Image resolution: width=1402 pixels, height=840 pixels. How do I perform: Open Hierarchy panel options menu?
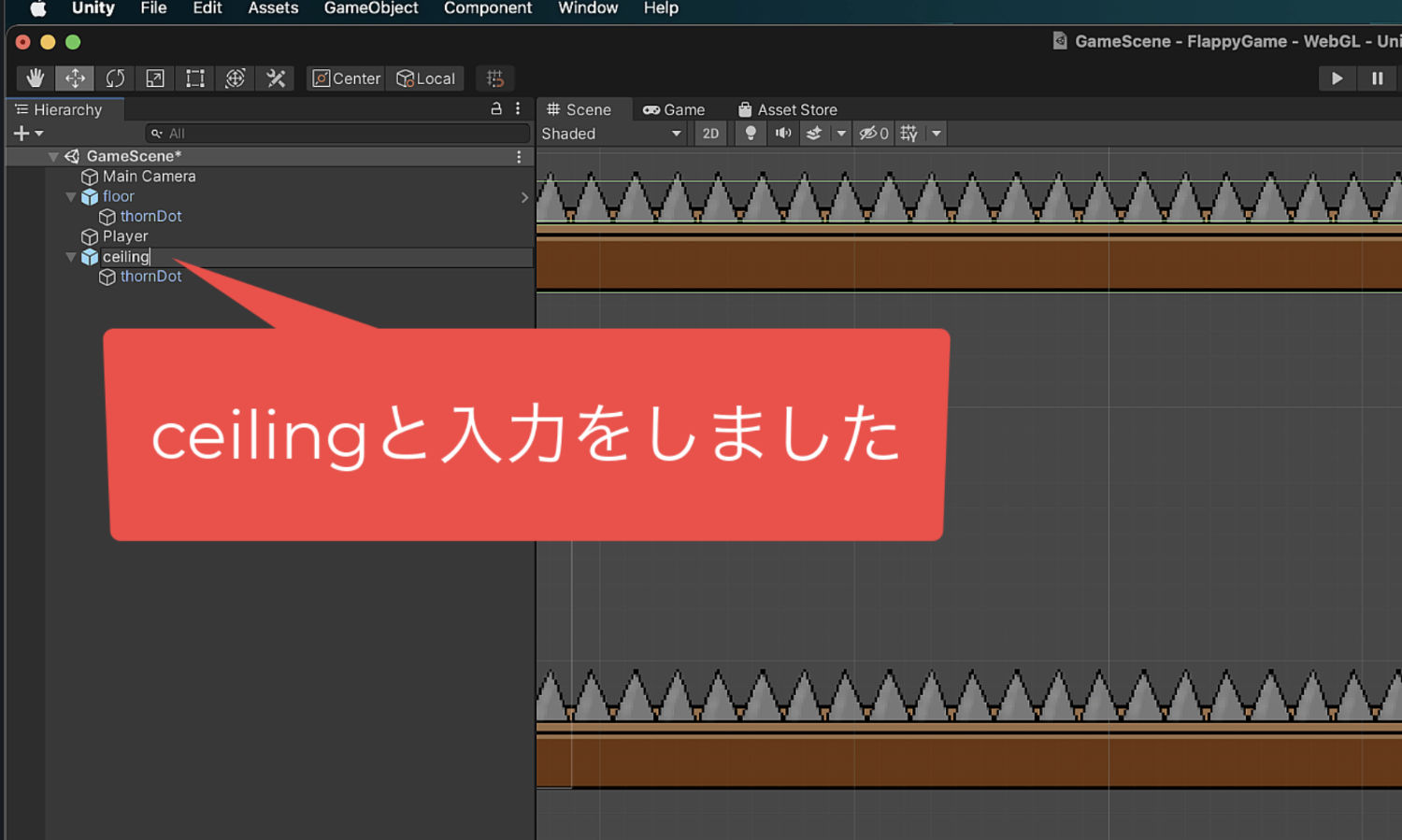click(x=518, y=108)
